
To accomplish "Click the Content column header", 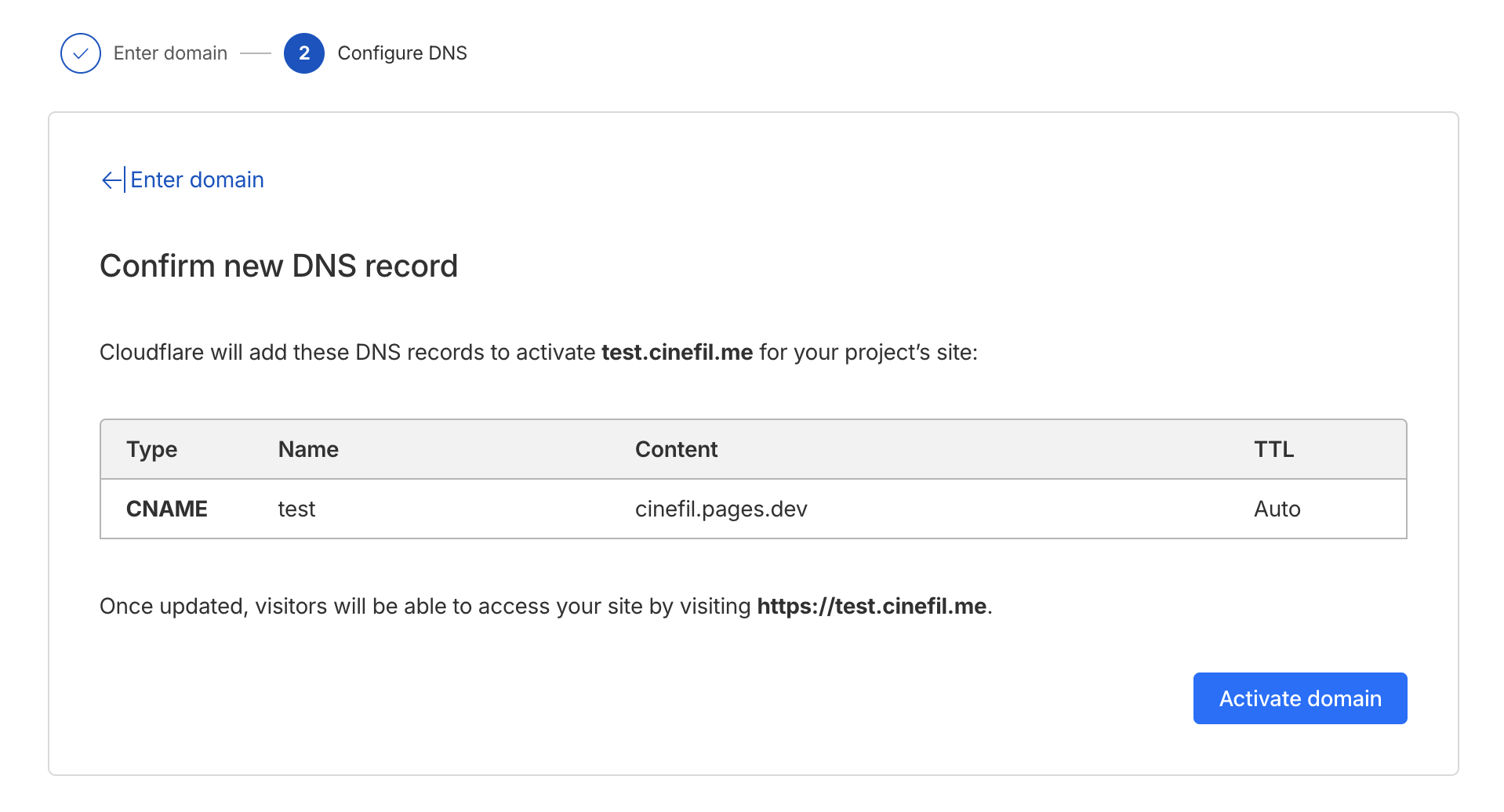I will (x=676, y=449).
